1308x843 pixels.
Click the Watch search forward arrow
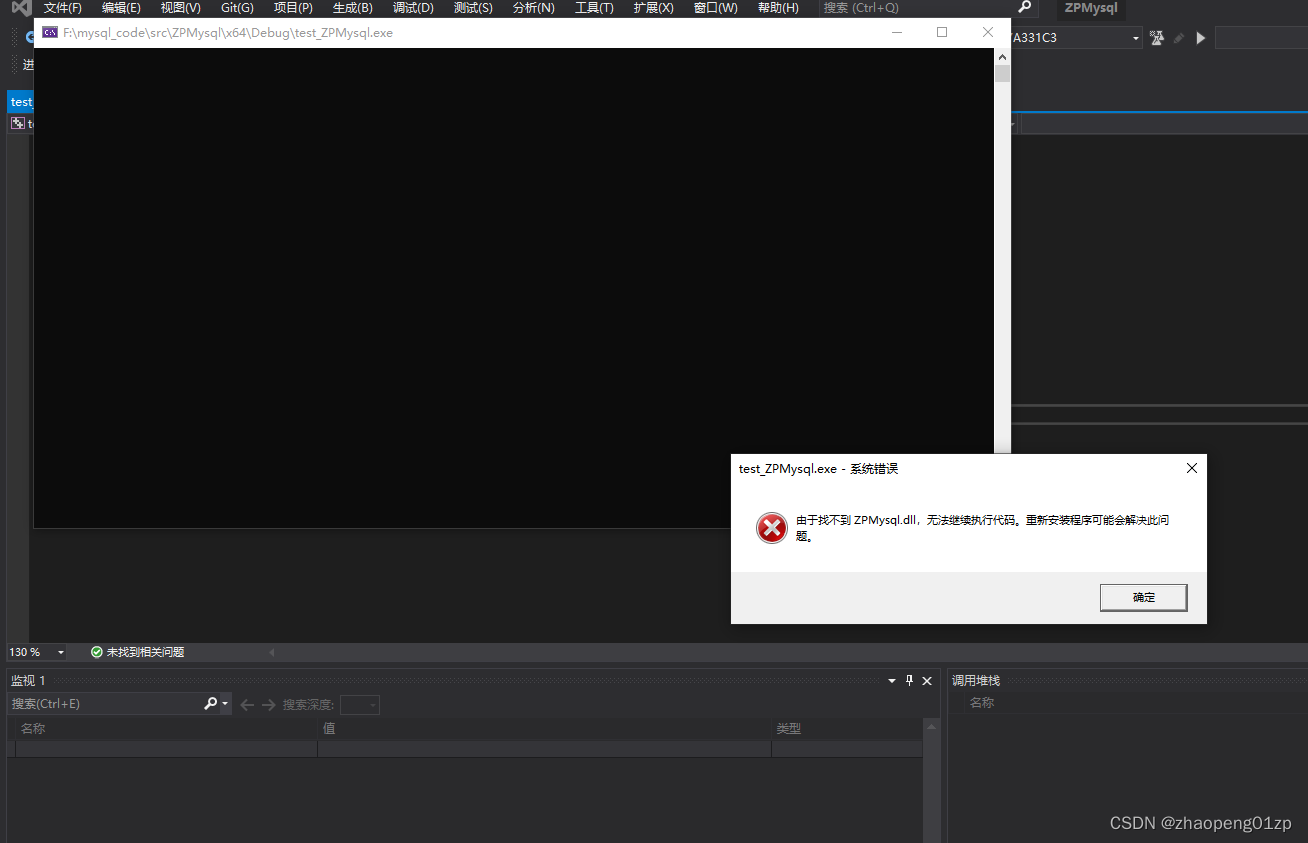268,705
